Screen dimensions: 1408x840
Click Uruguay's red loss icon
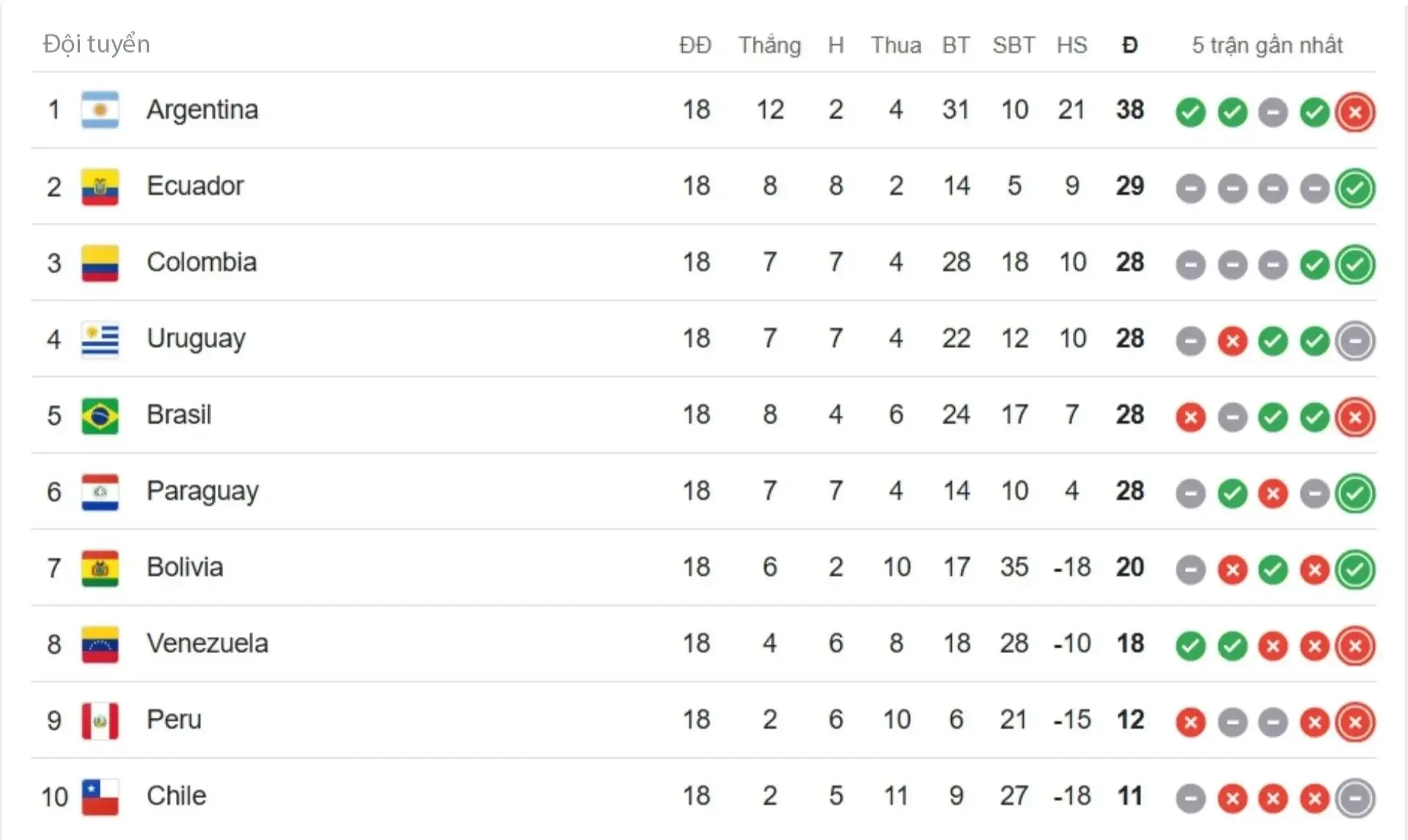[x=1232, y=341]
